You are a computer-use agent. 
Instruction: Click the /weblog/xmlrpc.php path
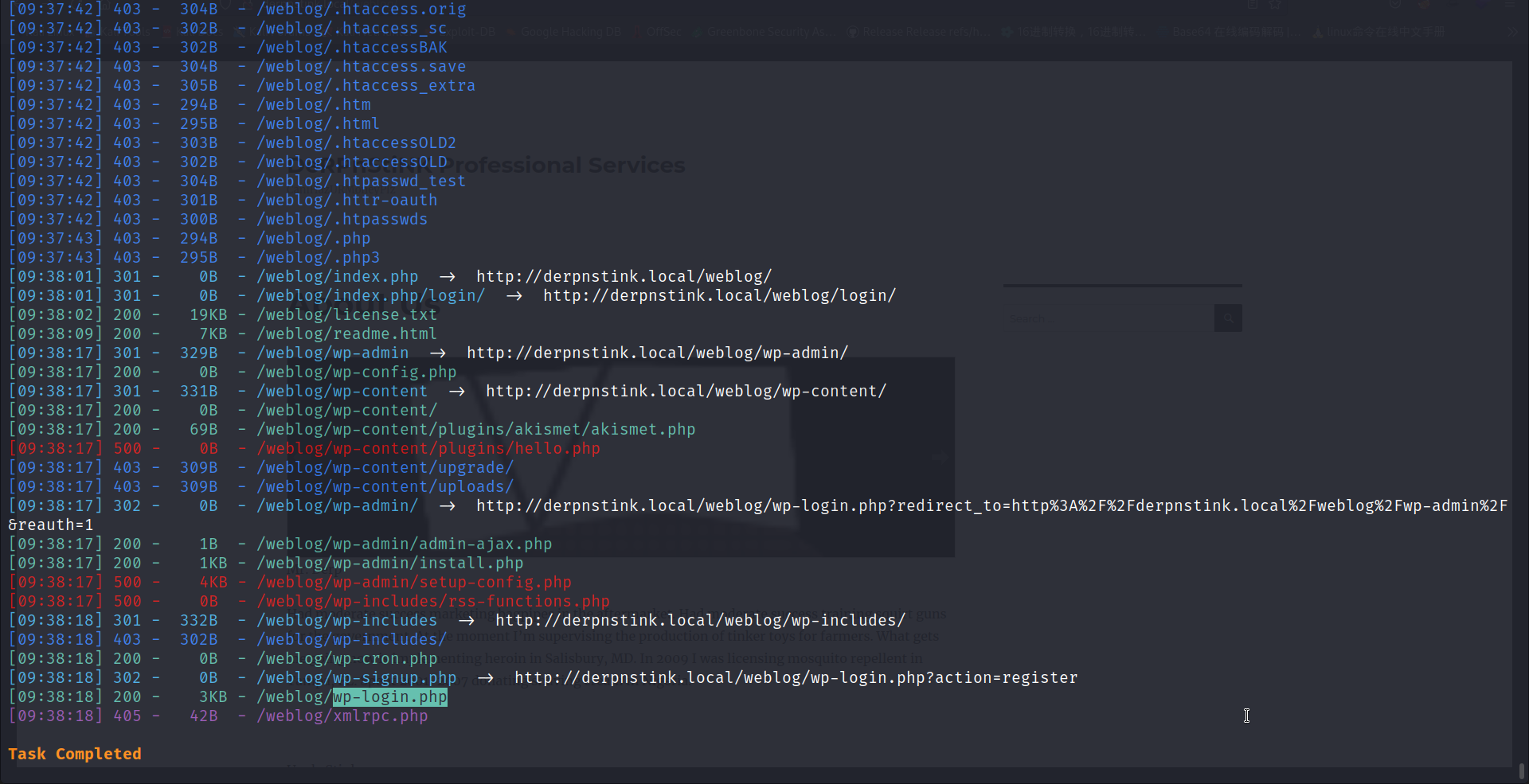pos(342,716)
